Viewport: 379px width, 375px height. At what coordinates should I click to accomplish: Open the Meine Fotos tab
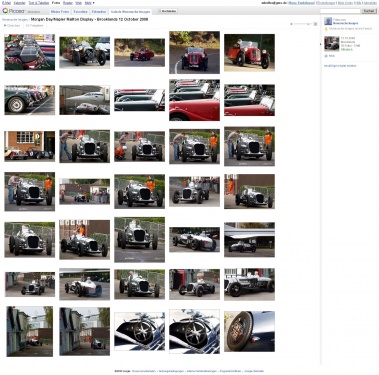[x=60, y=11]
